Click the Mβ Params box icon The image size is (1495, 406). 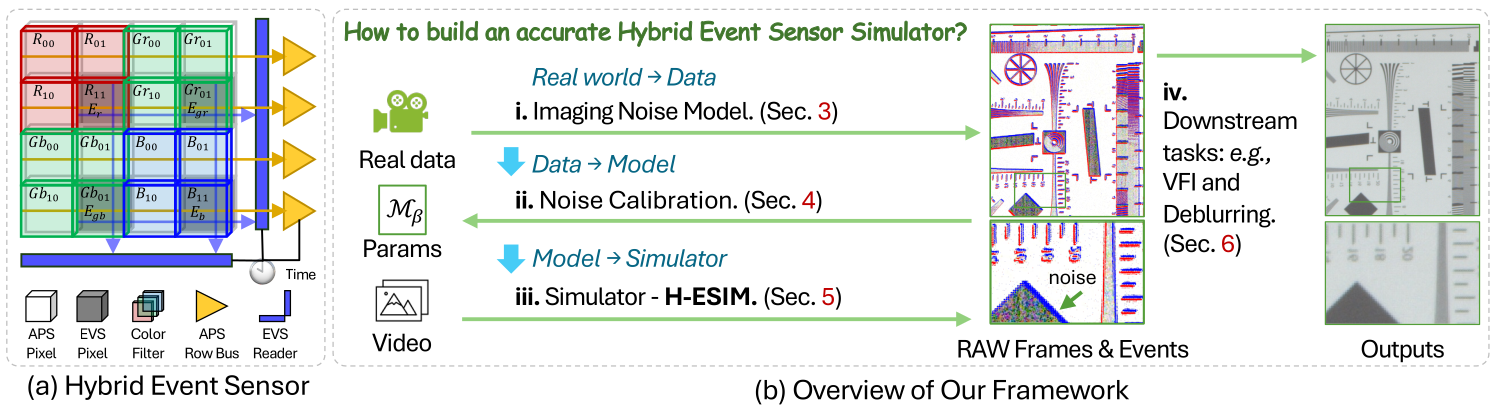pos(403,207)
